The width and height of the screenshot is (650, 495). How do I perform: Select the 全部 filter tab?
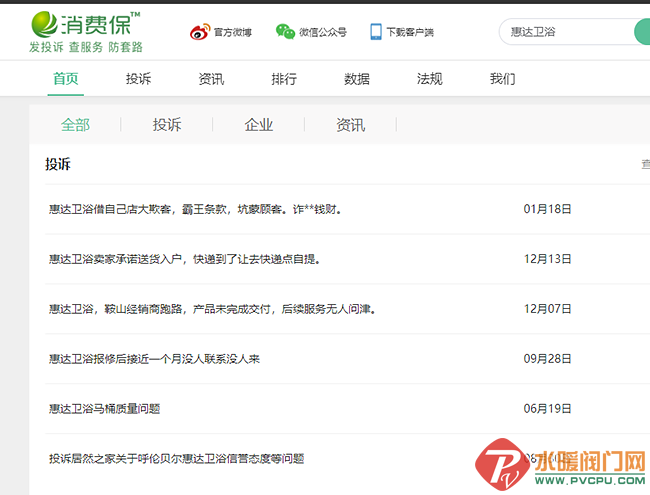[75, 125]
